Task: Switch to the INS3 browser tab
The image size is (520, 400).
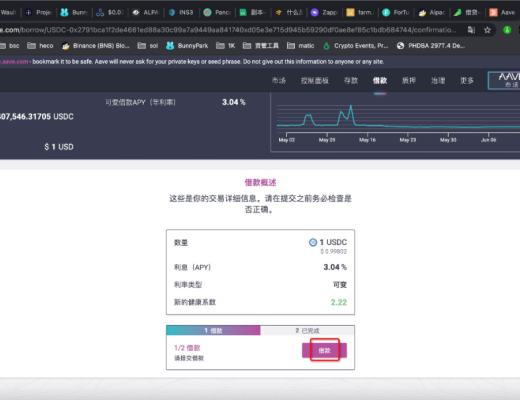Action: click(181, 13)
